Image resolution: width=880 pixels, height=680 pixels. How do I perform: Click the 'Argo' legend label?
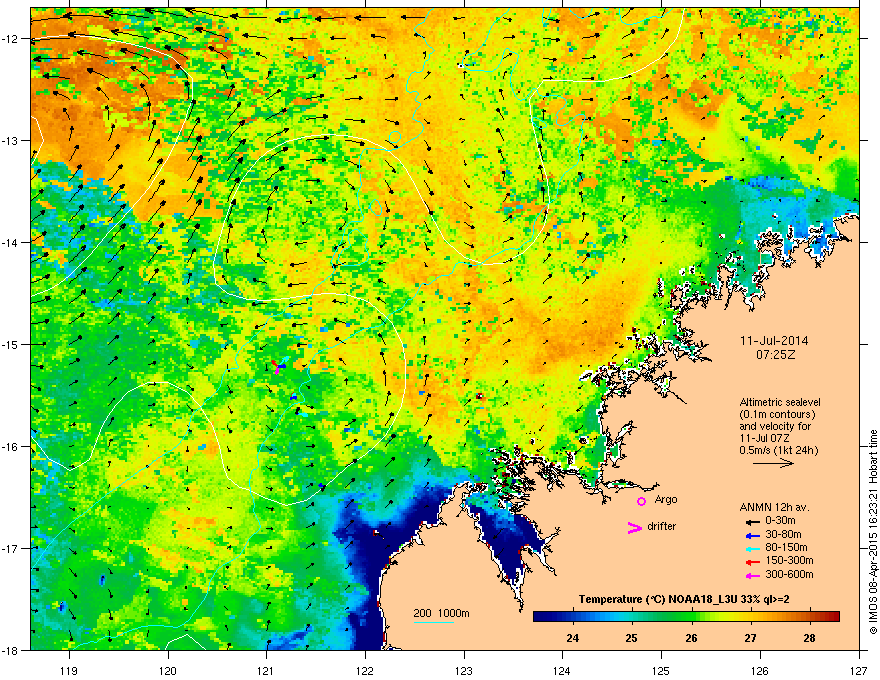click(x=666, y=499)
